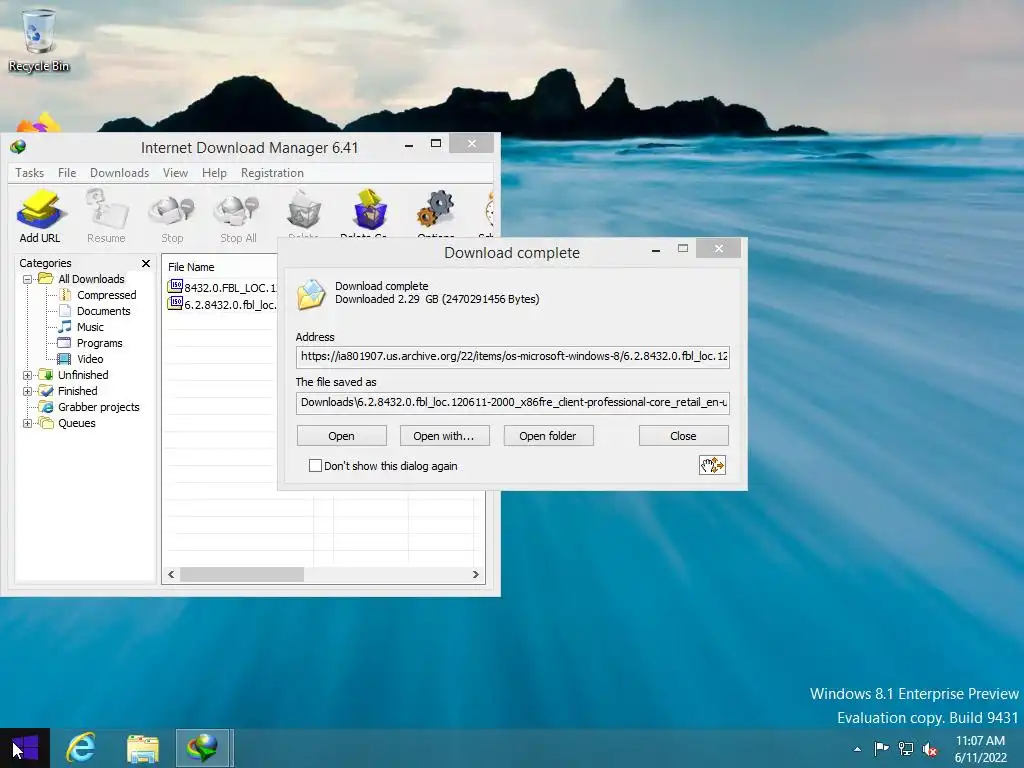Click the Delete Completed toolbar icon

point(370,209)
